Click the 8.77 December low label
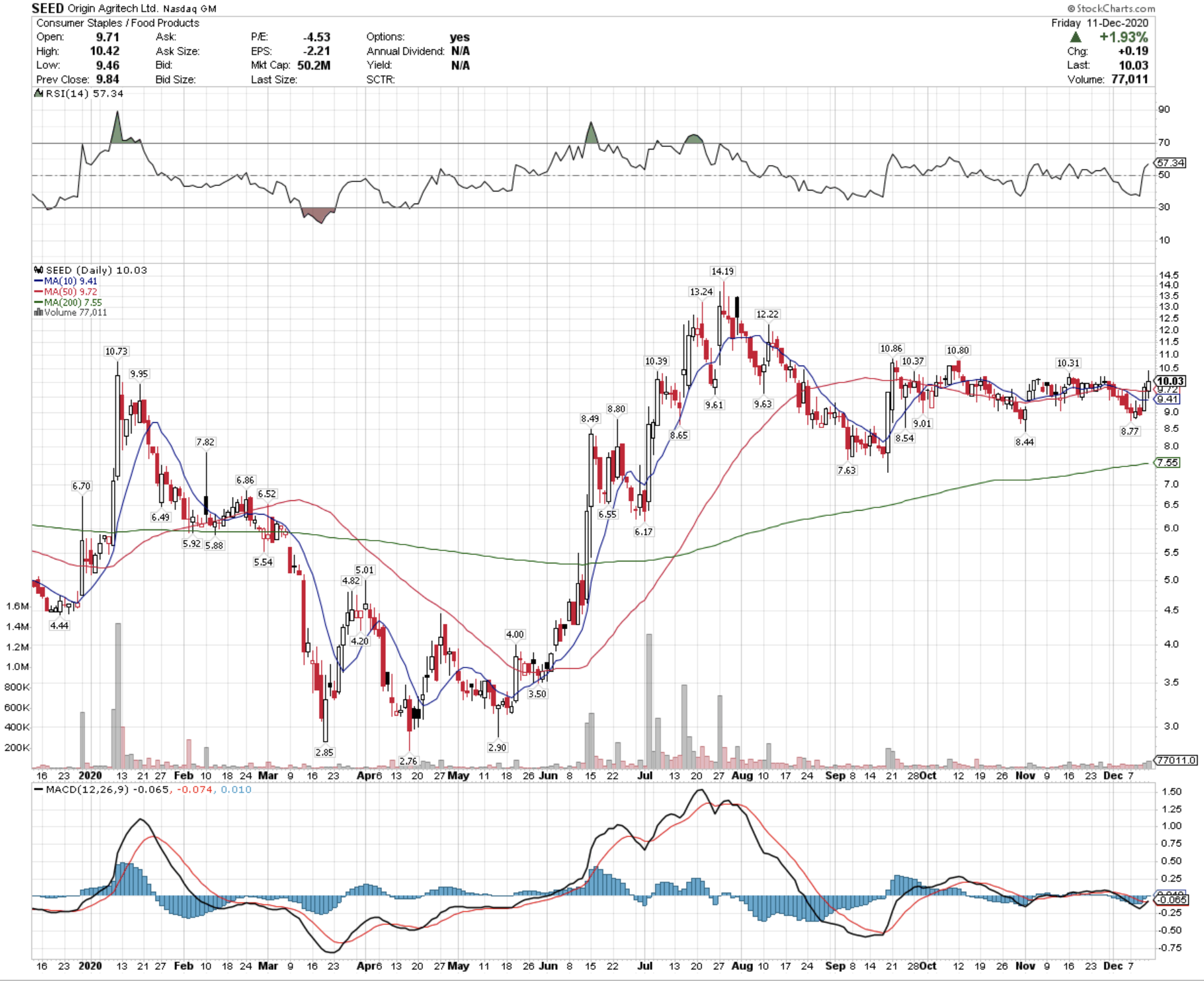1204x981 pixels. click(1130, 431)
